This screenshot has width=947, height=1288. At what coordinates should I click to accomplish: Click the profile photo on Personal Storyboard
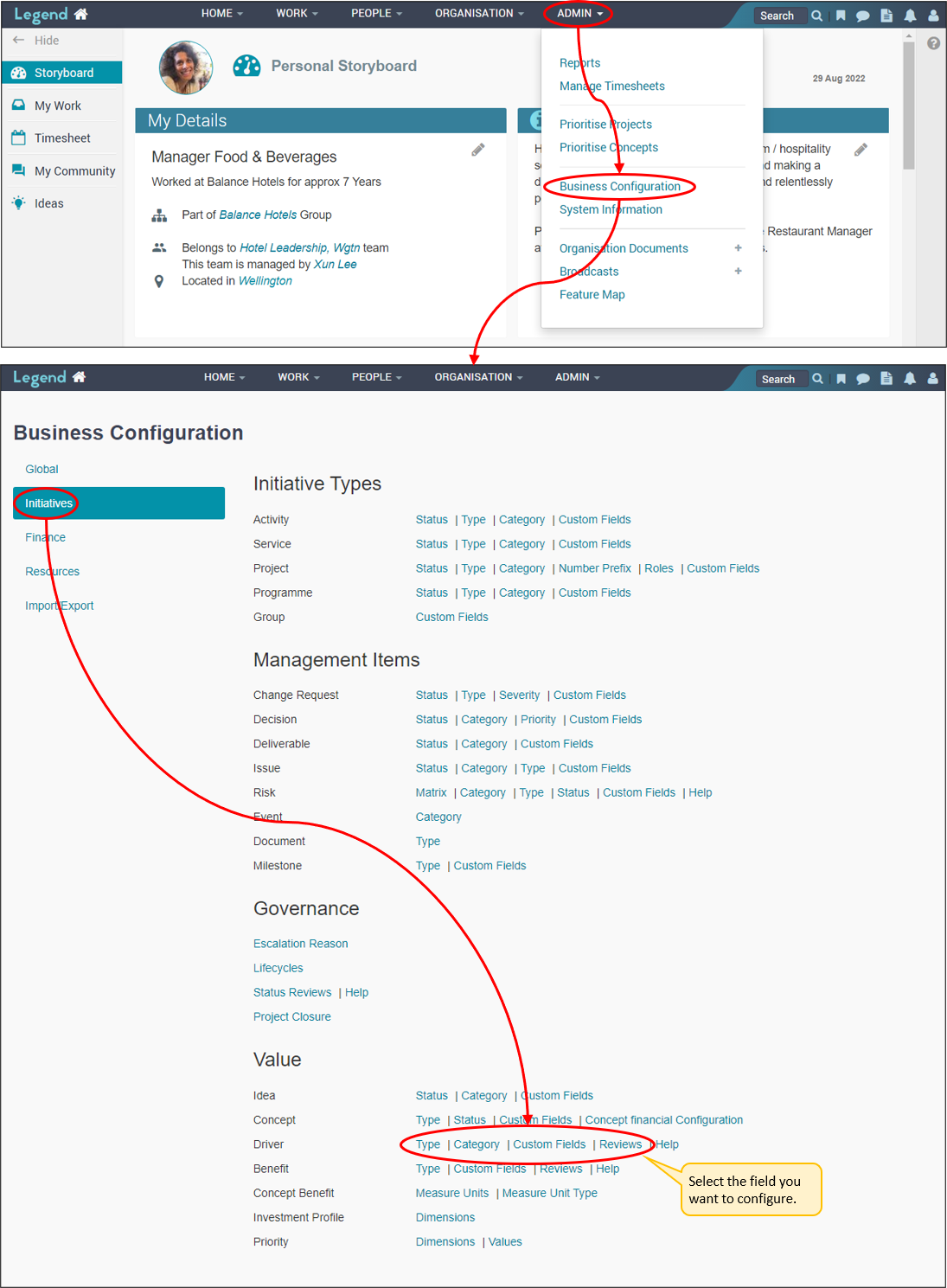click(x=186, y=67)
